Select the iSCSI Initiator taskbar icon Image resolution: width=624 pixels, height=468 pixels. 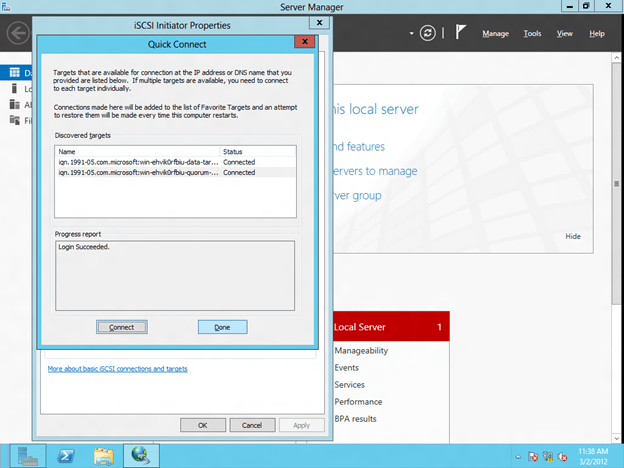coord(141,456)
